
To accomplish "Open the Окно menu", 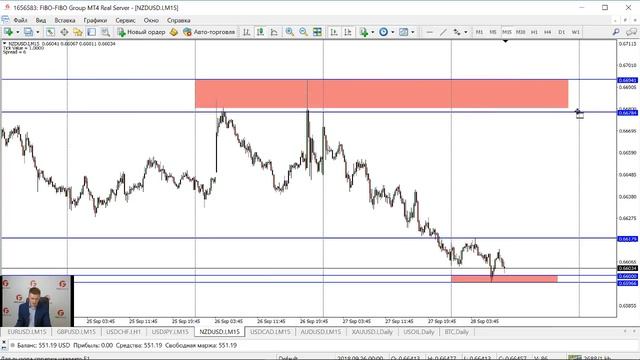I will click(x=151, y=20).
